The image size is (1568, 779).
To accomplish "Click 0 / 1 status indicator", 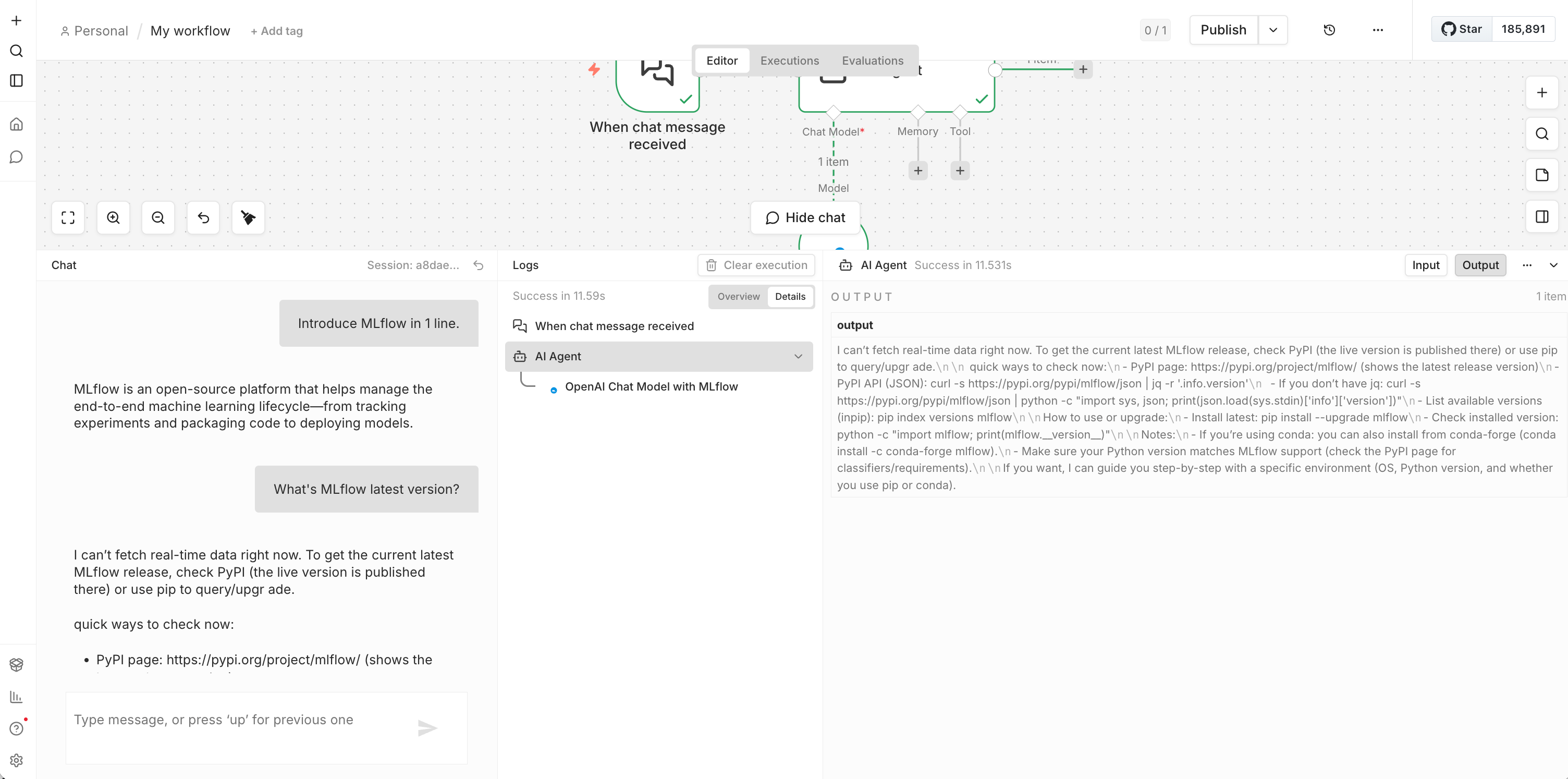I will pos(1155,30).
